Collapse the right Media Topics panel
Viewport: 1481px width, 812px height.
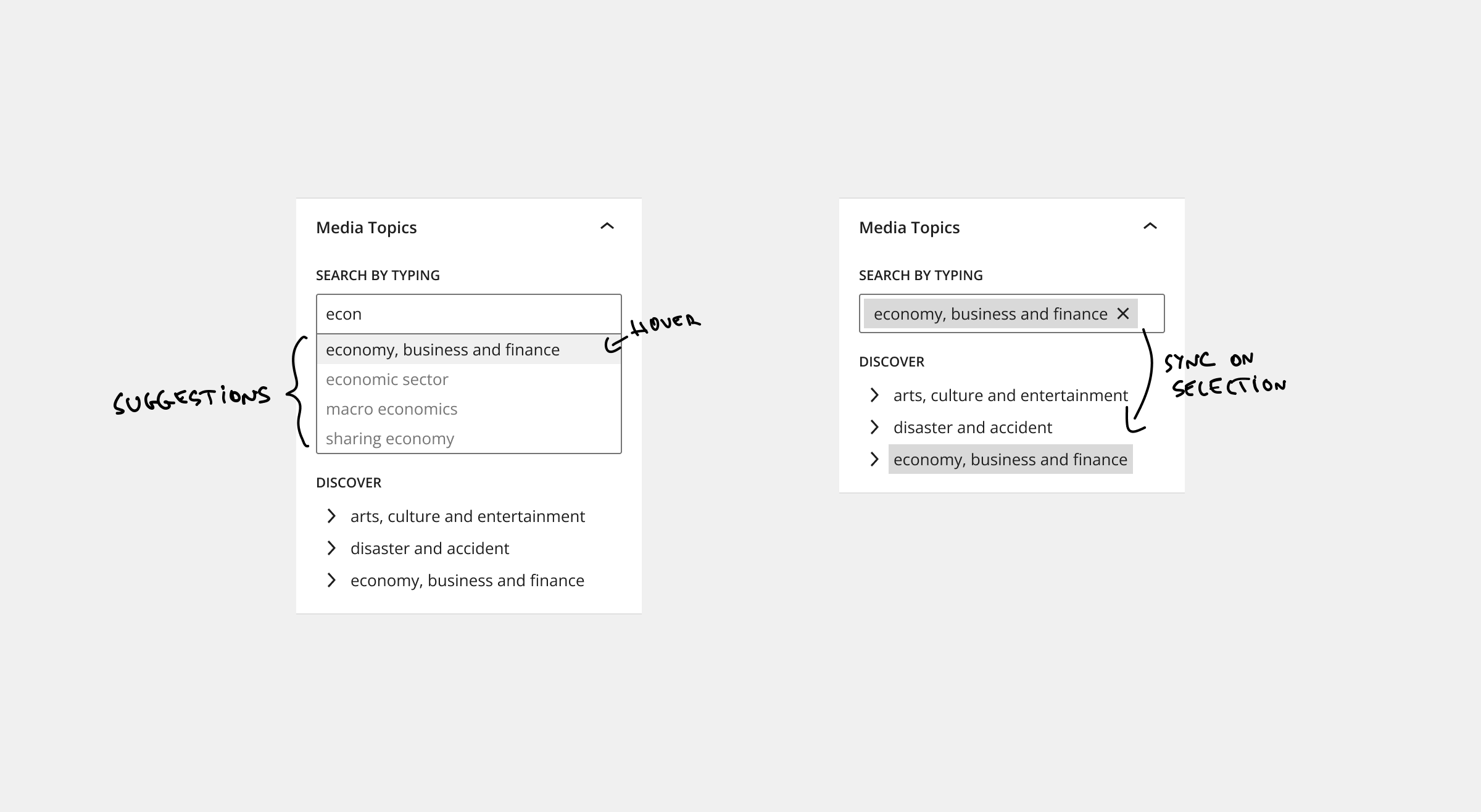[x=1150, y=226]
